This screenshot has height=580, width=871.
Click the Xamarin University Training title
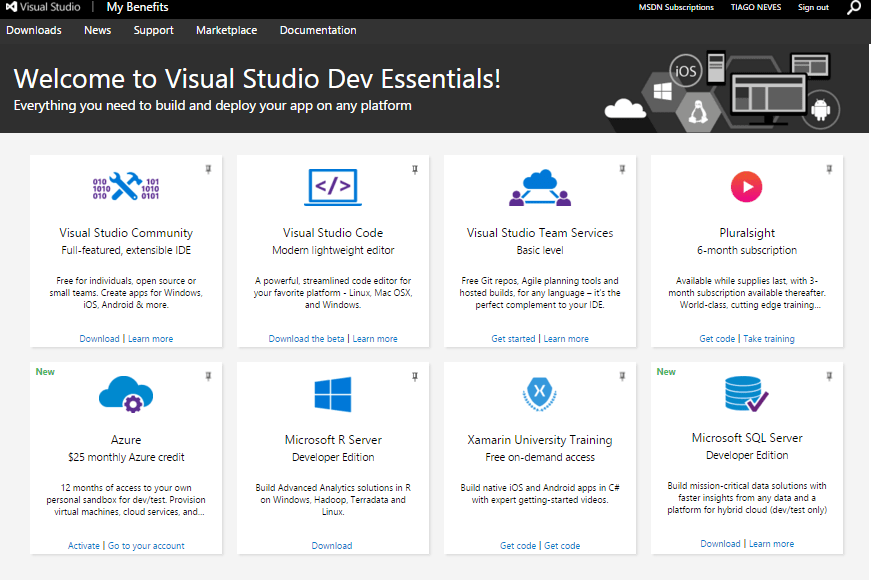[x=540, y=441]
